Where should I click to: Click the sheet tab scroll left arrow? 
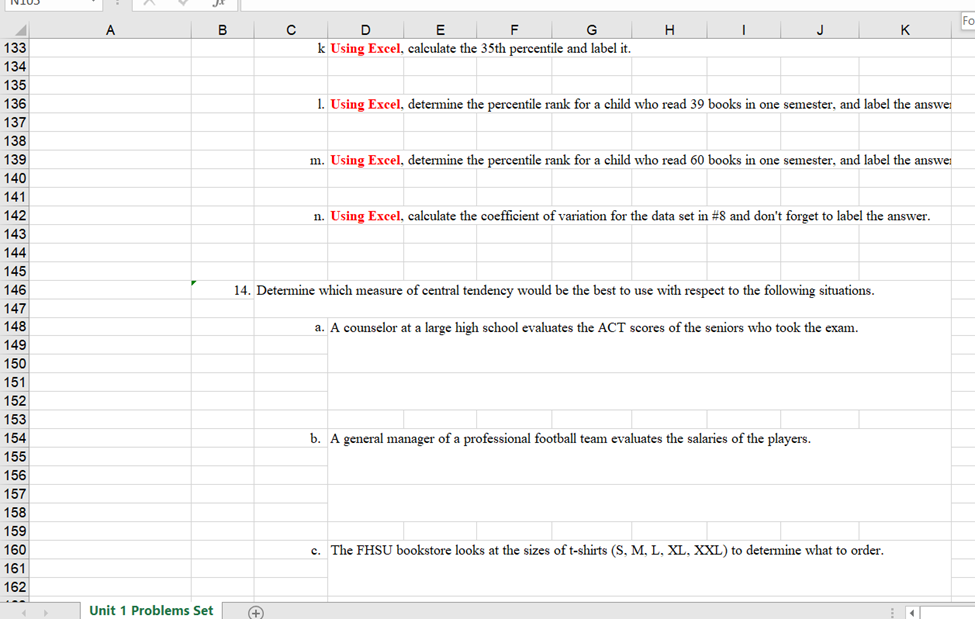[x=24, y=613]
